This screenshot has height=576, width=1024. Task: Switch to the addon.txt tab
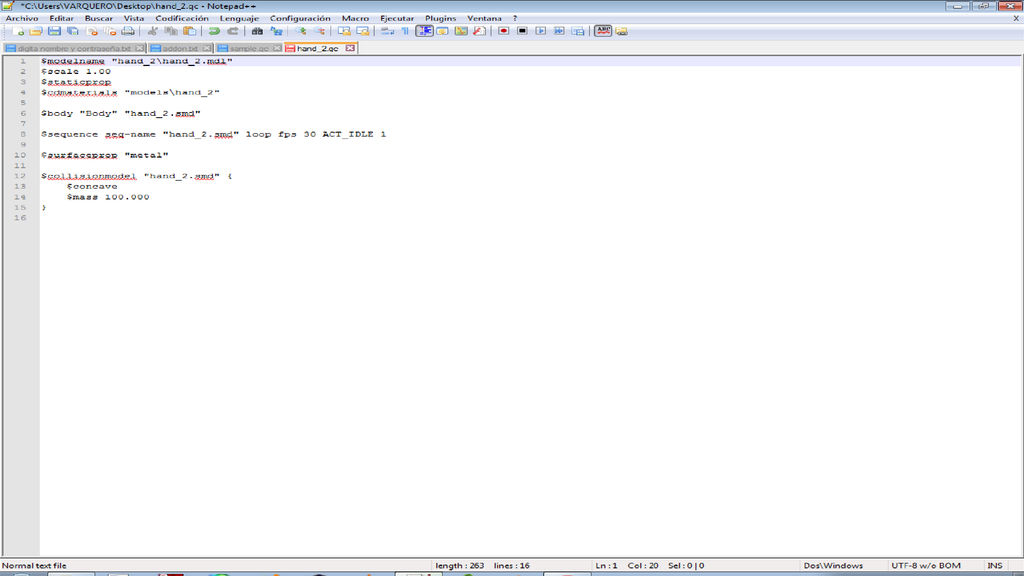pos(180,48)
